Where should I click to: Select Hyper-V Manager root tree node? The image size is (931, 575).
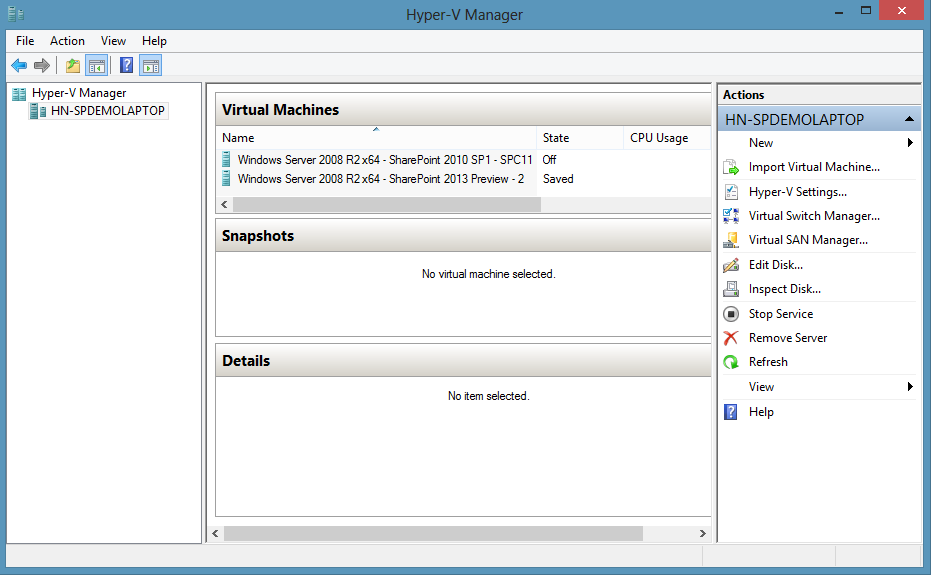79,93
